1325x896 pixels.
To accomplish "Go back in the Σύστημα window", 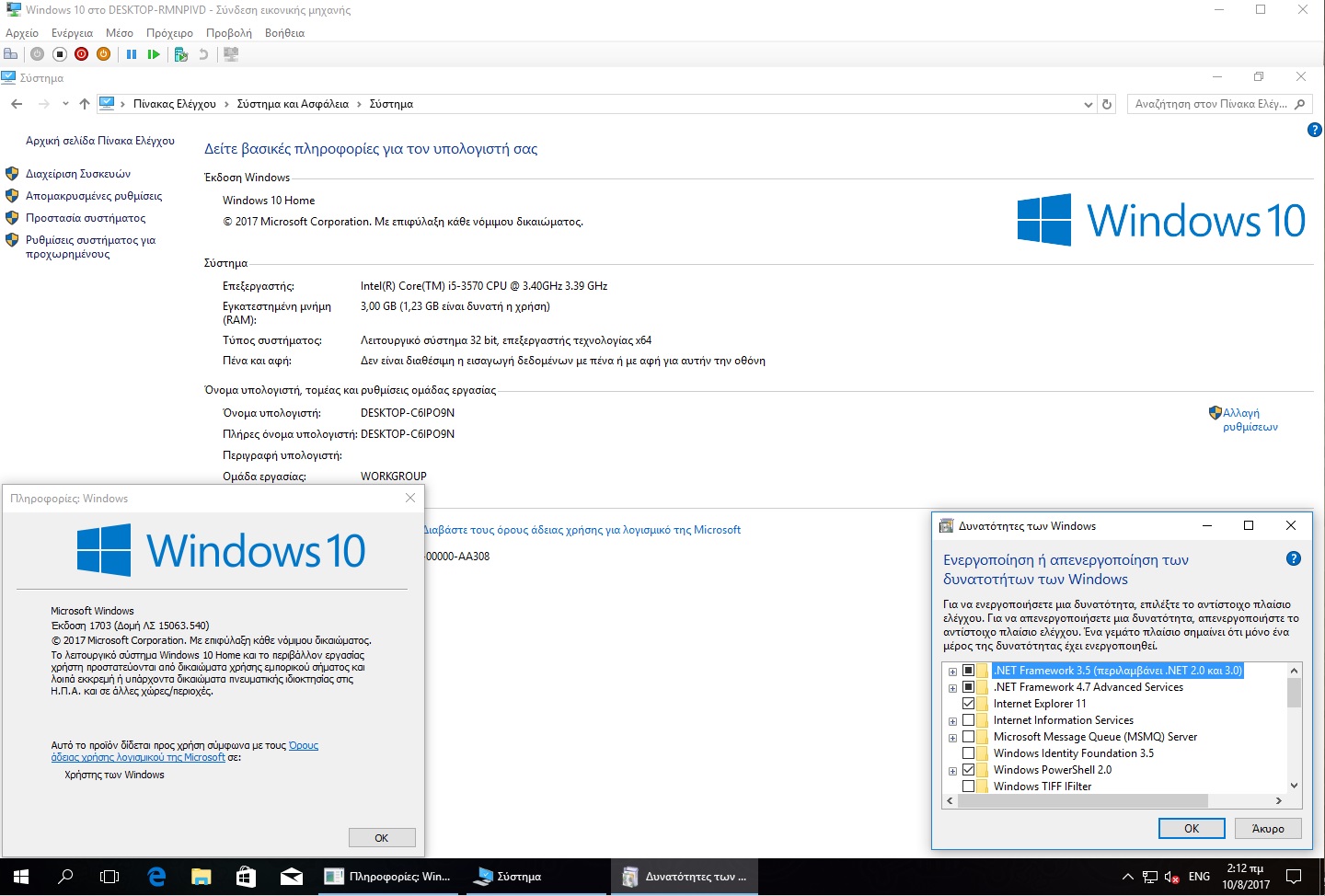I will click(x=17, y=104).
